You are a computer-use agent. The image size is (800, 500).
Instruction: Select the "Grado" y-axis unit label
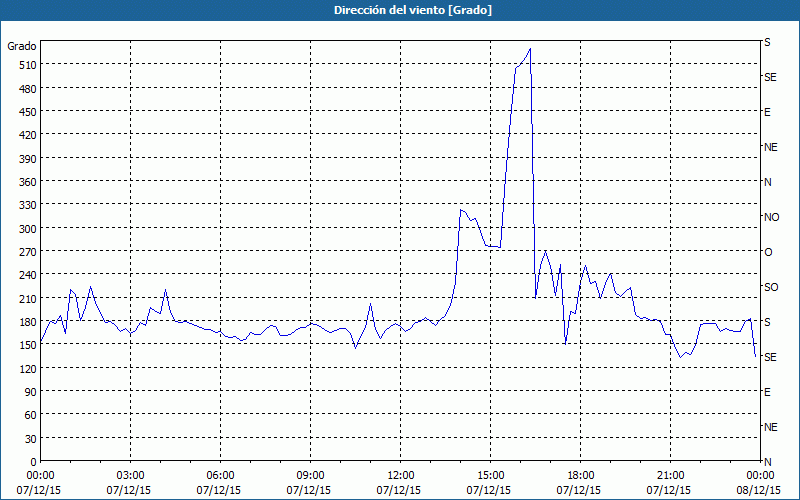click(22, 46)
